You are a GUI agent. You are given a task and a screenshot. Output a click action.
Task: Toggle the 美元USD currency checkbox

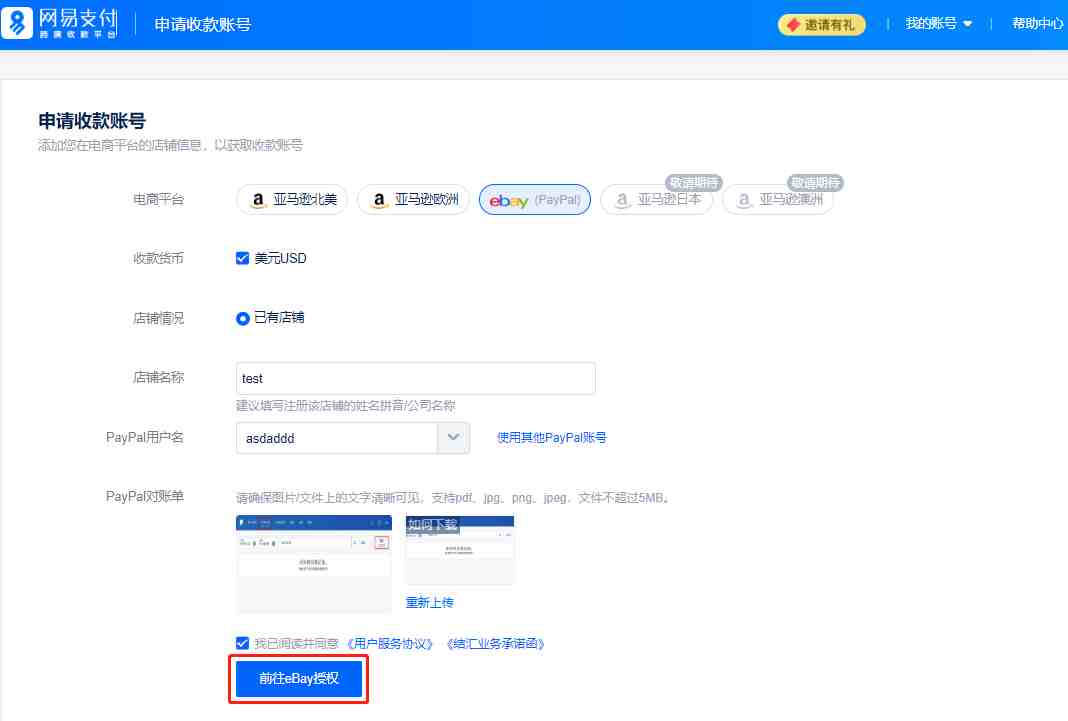[x=242, y=258]
